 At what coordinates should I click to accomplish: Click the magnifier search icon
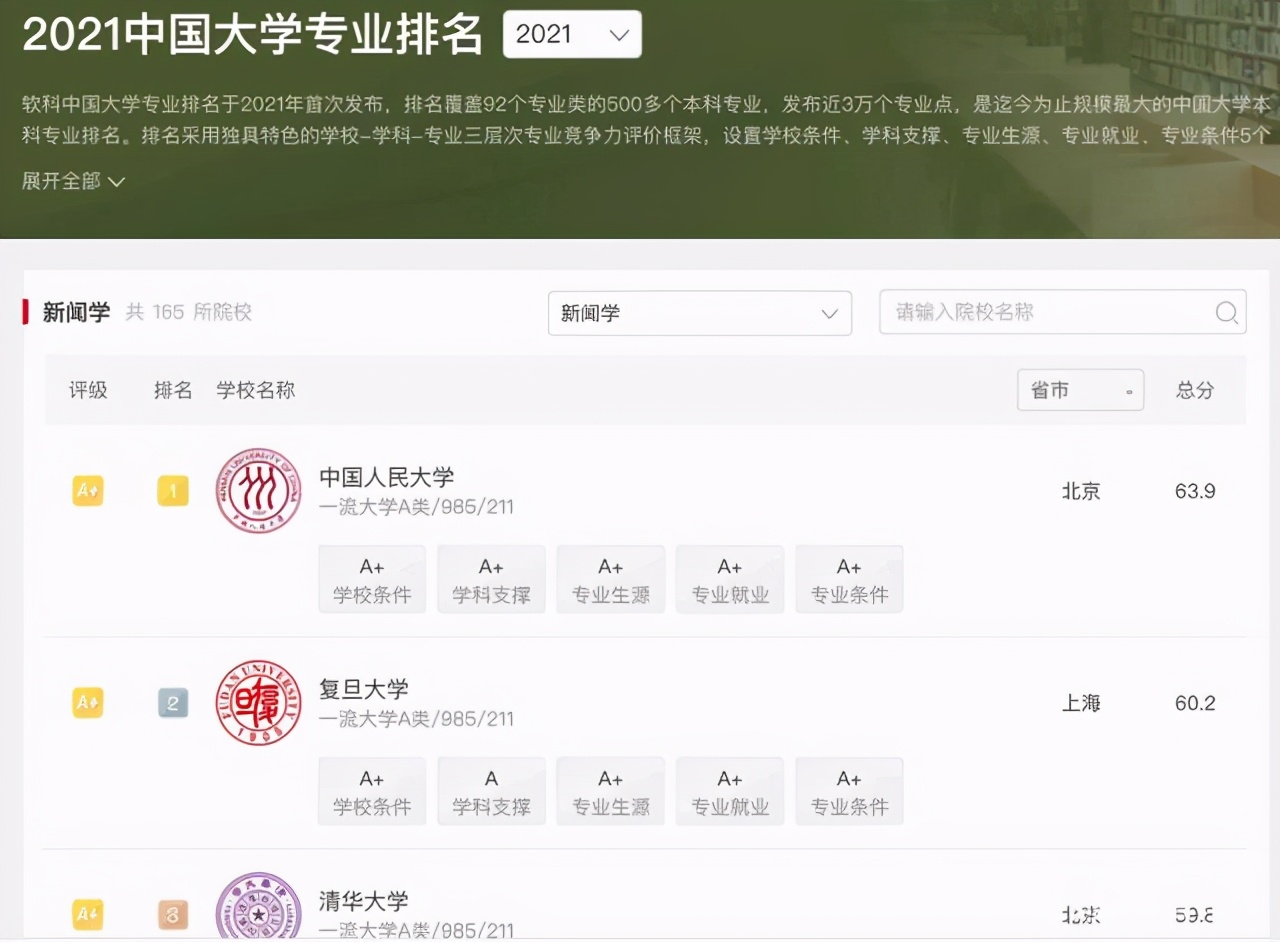coord(1227,313)
